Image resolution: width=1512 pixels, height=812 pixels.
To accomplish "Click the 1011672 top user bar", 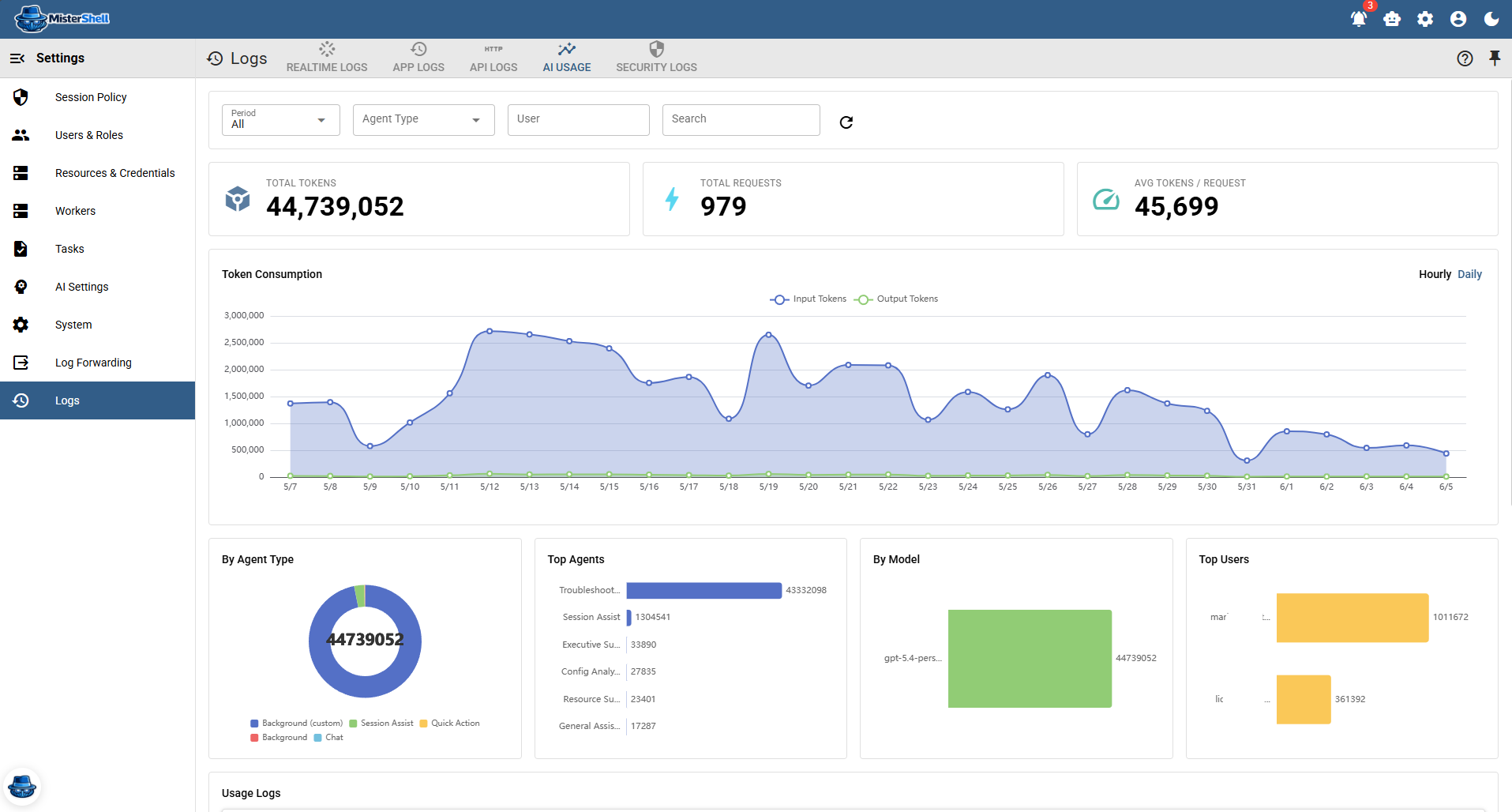I will click(x=1353, y=618).
